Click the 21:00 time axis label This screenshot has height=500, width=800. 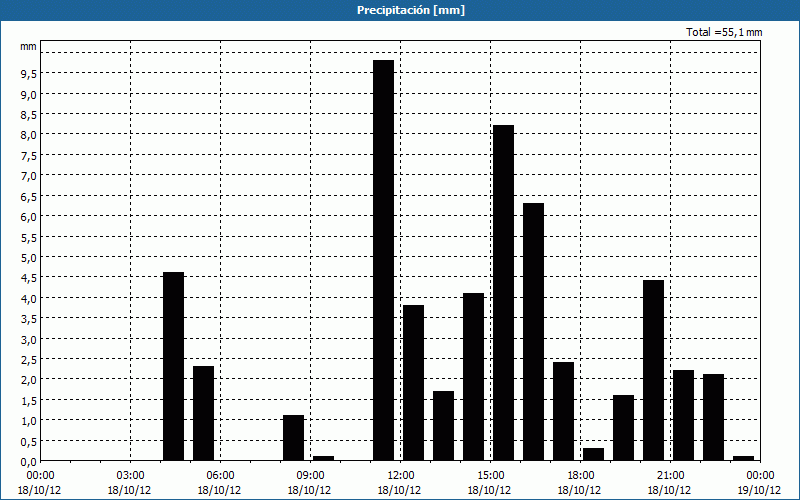coord(670,476)
